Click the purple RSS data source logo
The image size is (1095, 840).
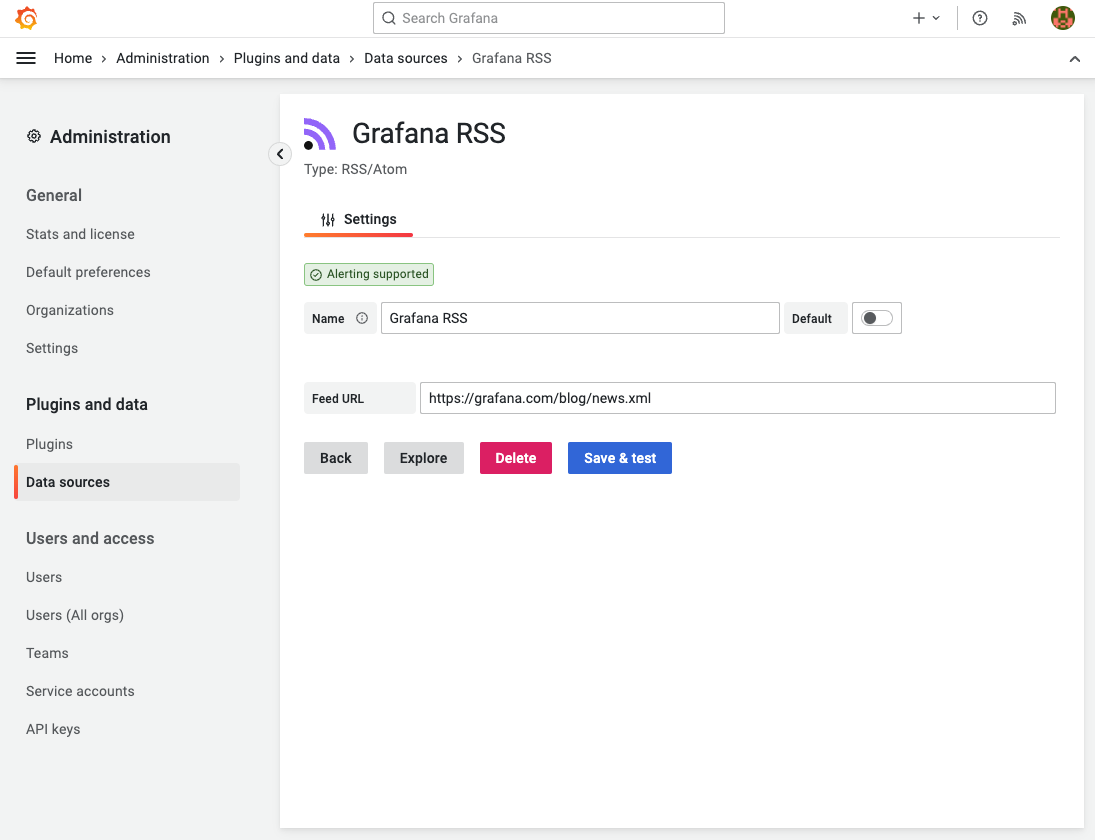pos(320,134)
